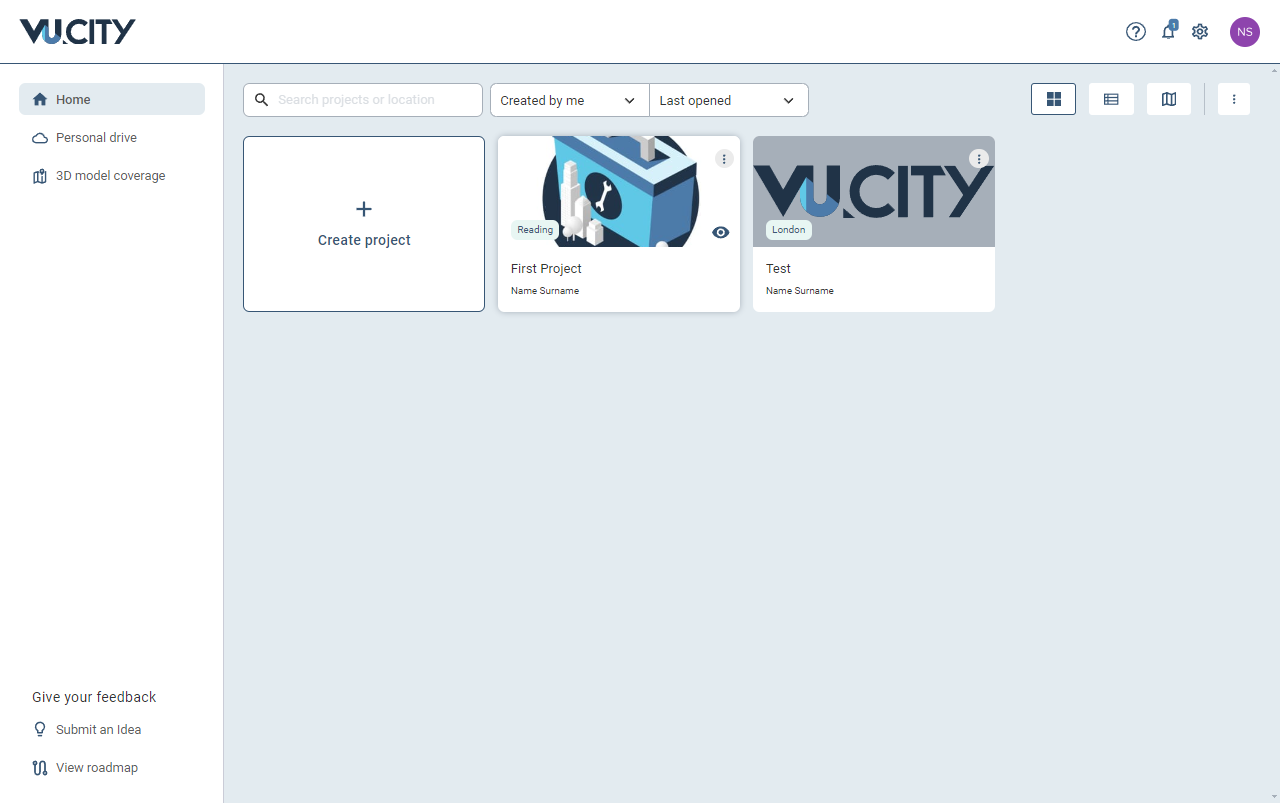Open the NS user avatar menu
Viewport: 1280px width, 803px height.
(x=1245, y=32)
